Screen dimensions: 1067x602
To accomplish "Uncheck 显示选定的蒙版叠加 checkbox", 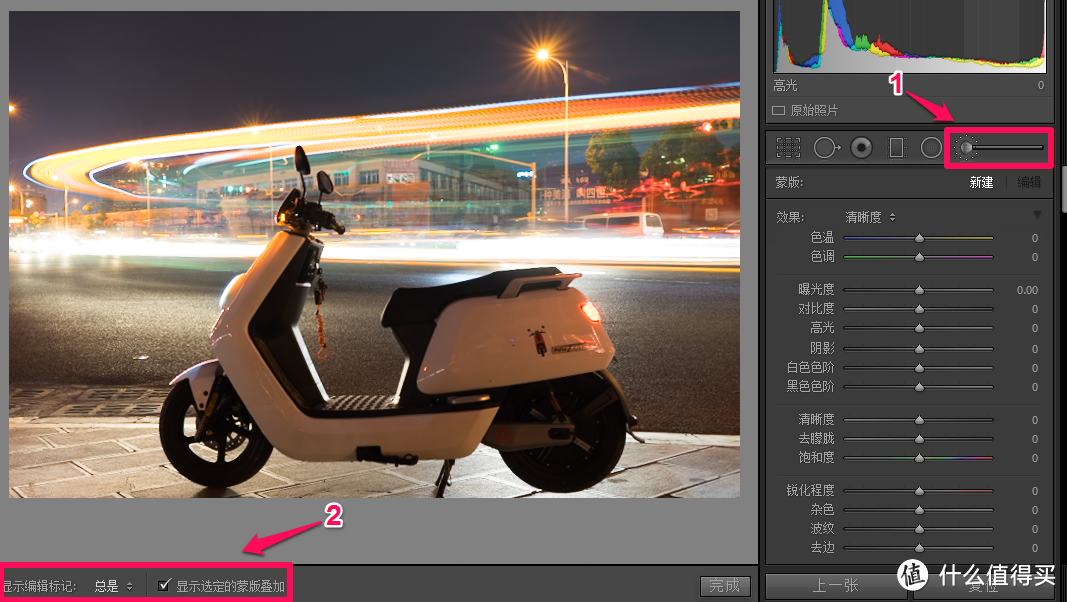I will [x=164, y=585].
